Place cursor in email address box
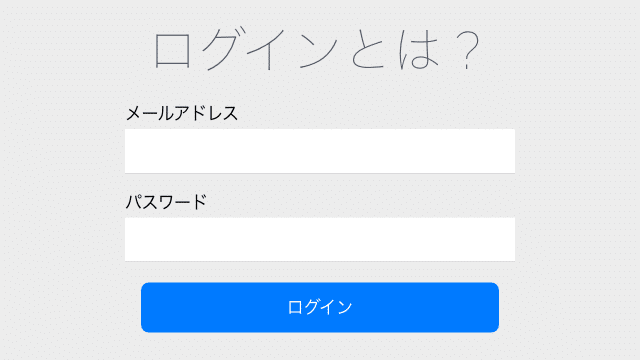The height and width of the screenshot is (360, 640). (x=320, y=151)
